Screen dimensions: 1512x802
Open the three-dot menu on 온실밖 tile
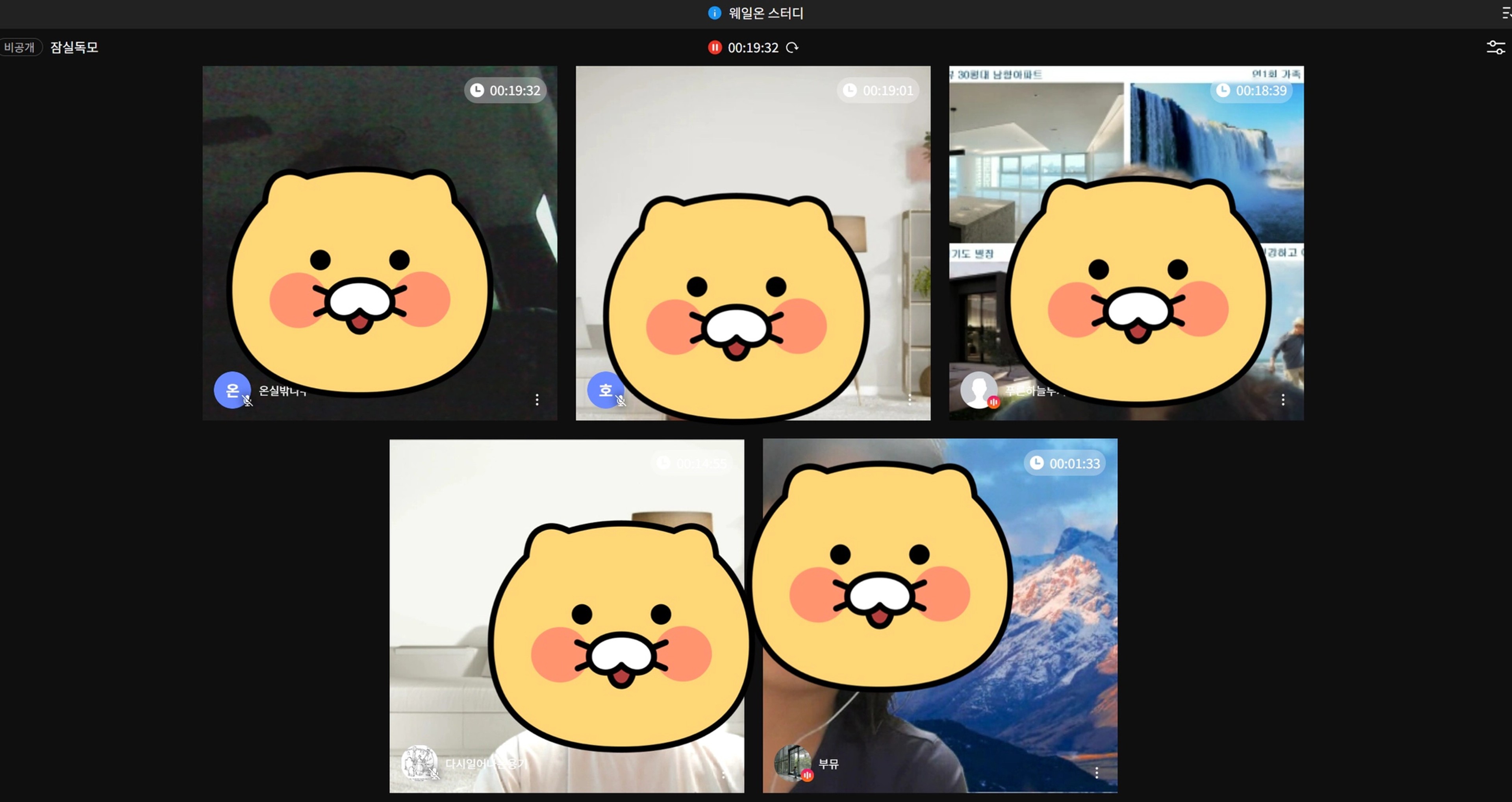[537, 399]
